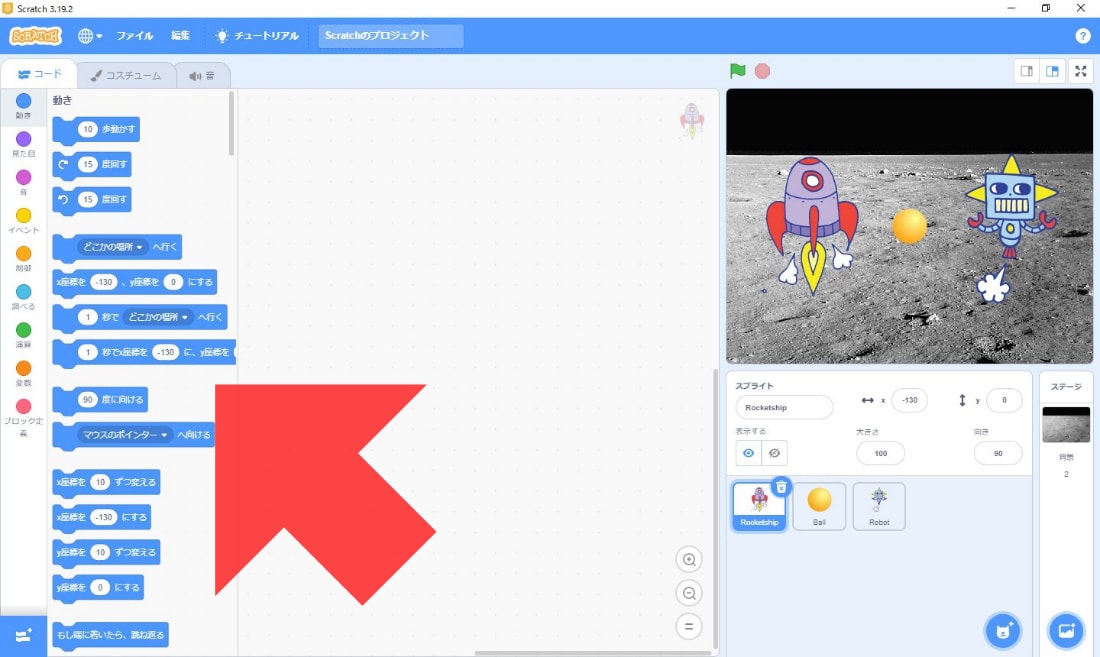Viewport: 1100px width, 657px height.
Task: Select the 制御 control category
Action: pyautogui.click(x=23, y=259)
